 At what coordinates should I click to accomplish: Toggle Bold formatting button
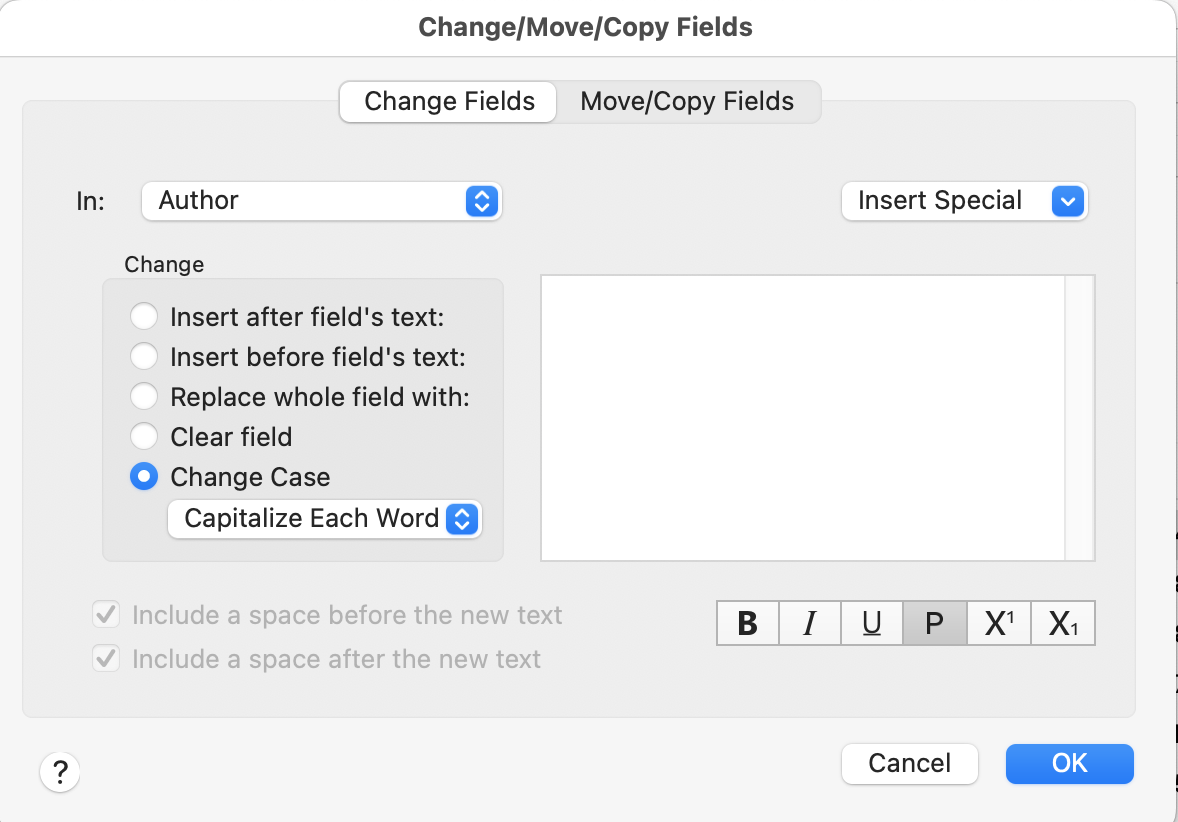click(747, 623)
